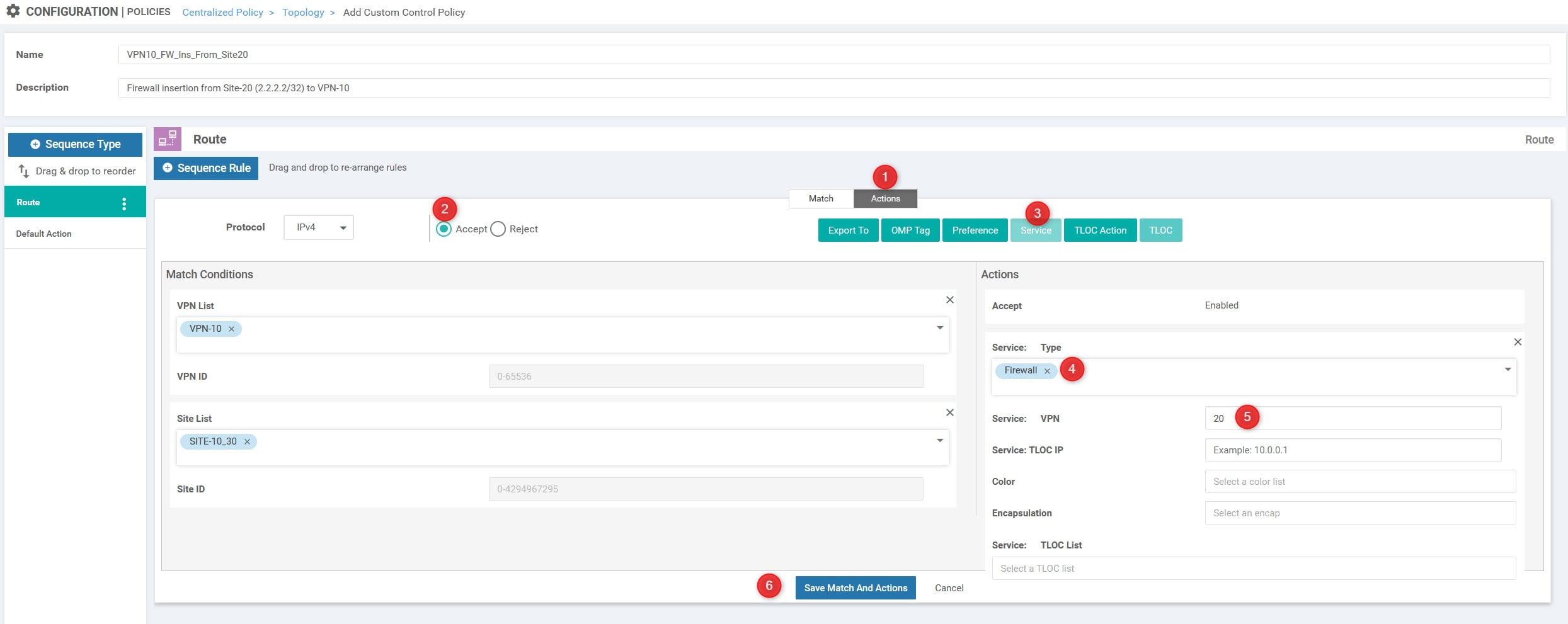Expand the Service Type dropdown arrow
1568x624 pixels.
(1508, 370)
